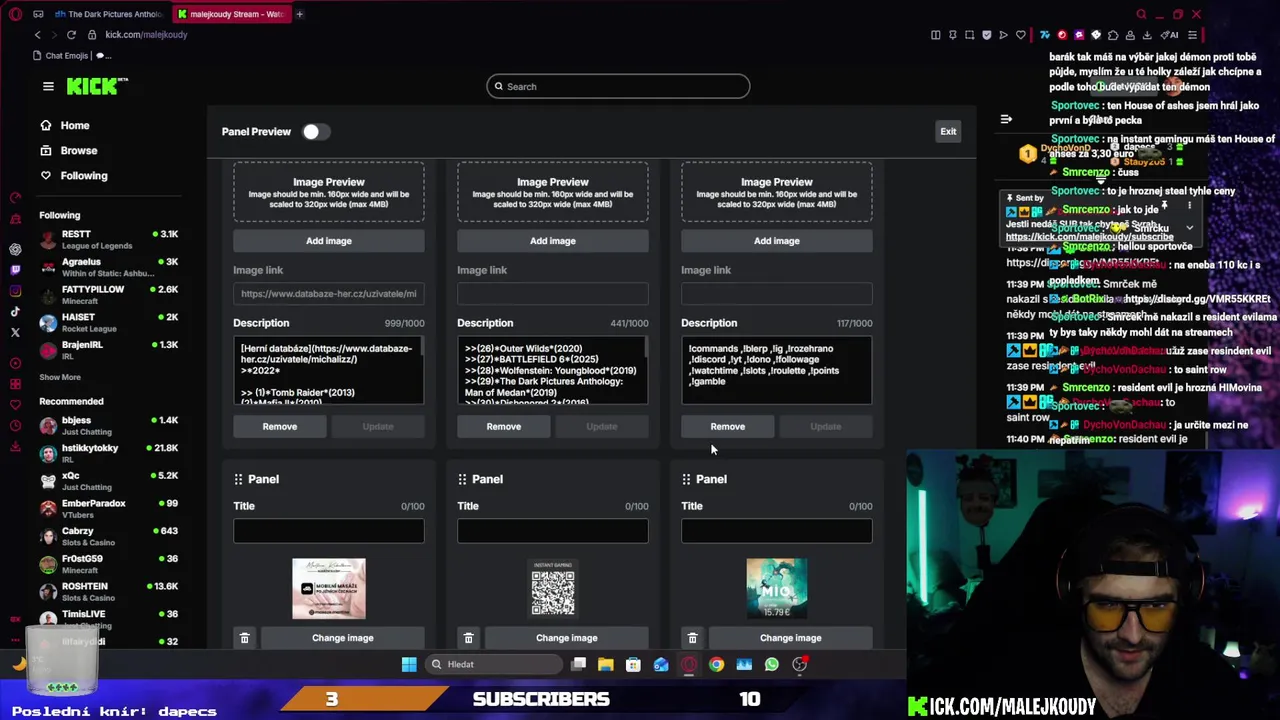Open EmberParadox channel in Recommended

click(108, 509)
